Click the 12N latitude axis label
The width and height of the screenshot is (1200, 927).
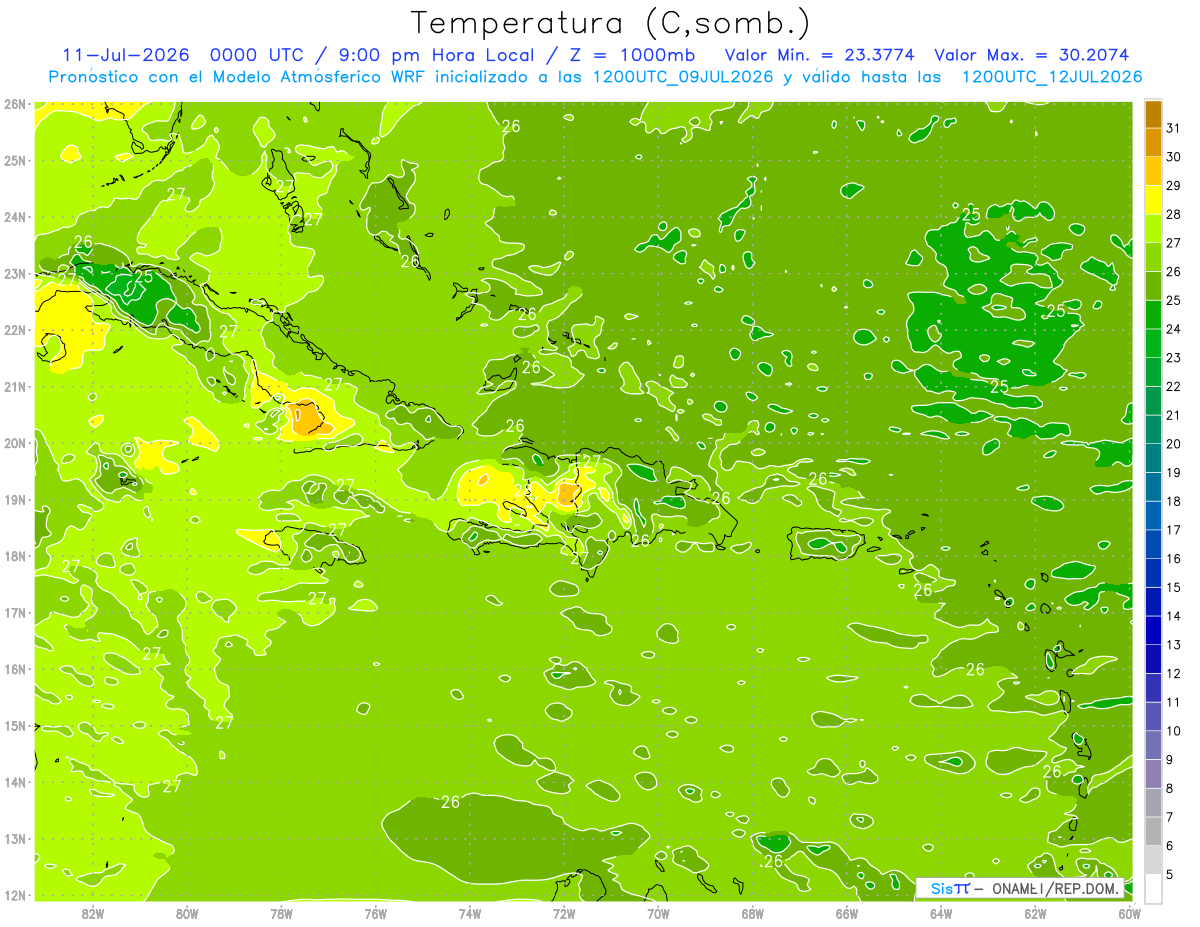pyautogui.click(x=15, y=895)
